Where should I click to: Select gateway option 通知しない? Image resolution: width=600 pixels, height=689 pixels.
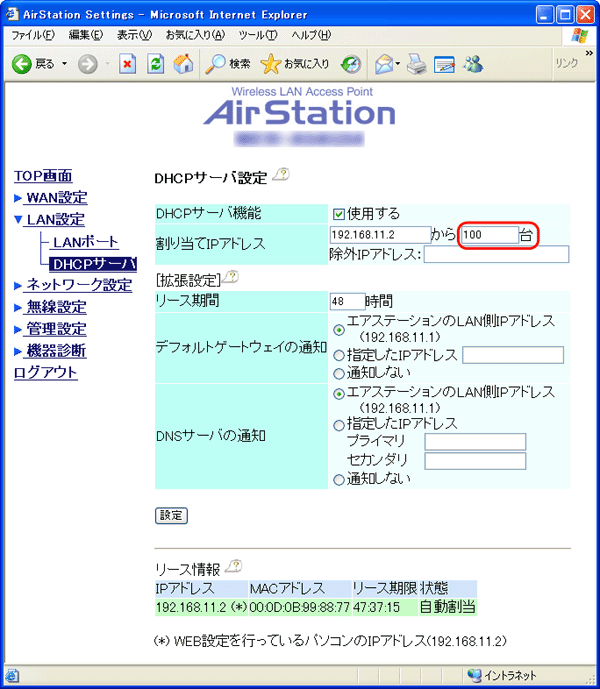pos(338,374)
